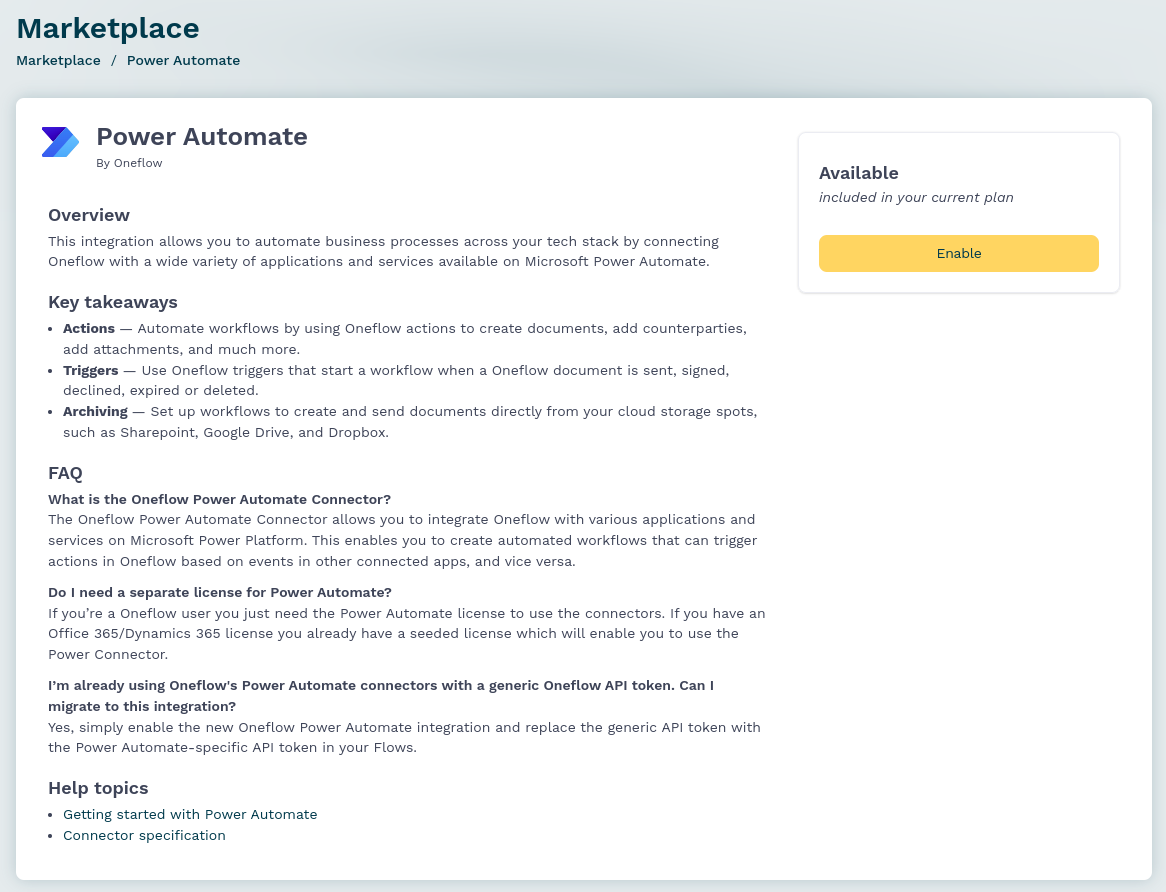This screenshot has height=892, width=1166.
Task: Click the FAQ heading
Action: point(65,473)
